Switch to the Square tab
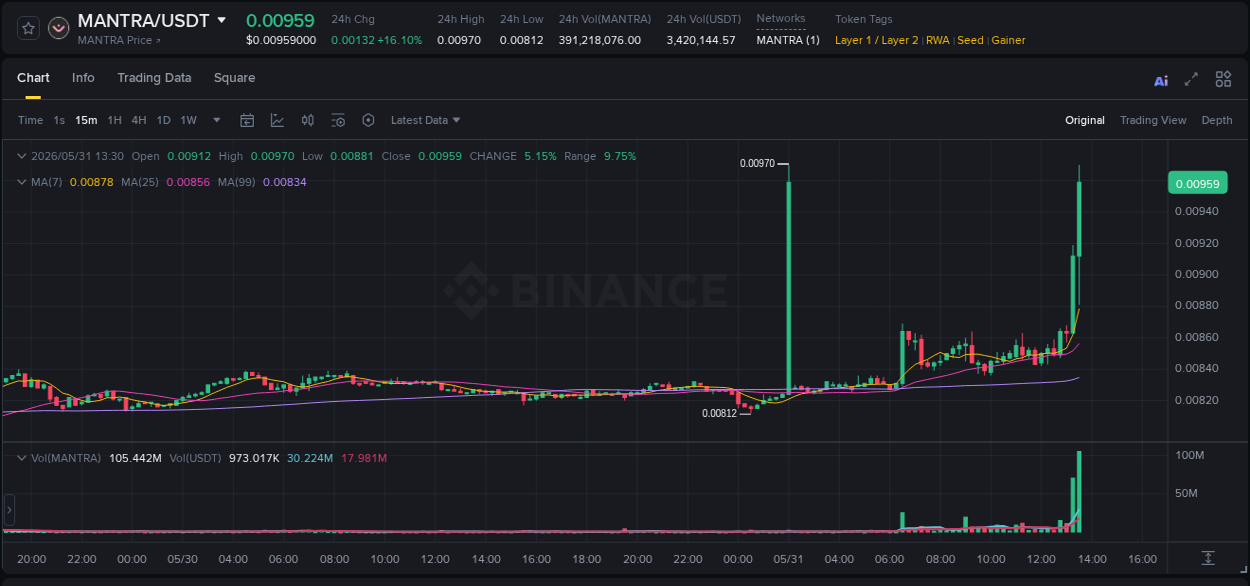1250x586 pixels. [x=234, y=78]
